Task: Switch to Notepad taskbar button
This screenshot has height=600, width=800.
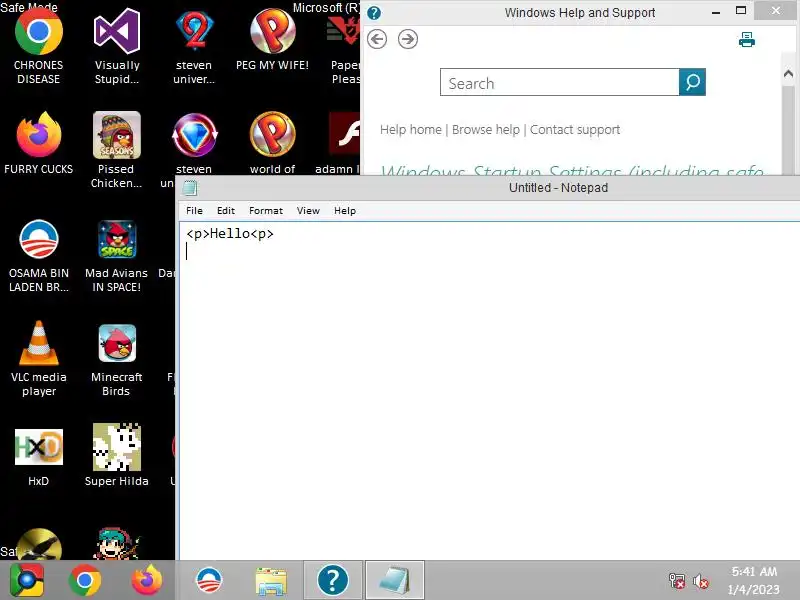Action: click(x=394, y=580)
